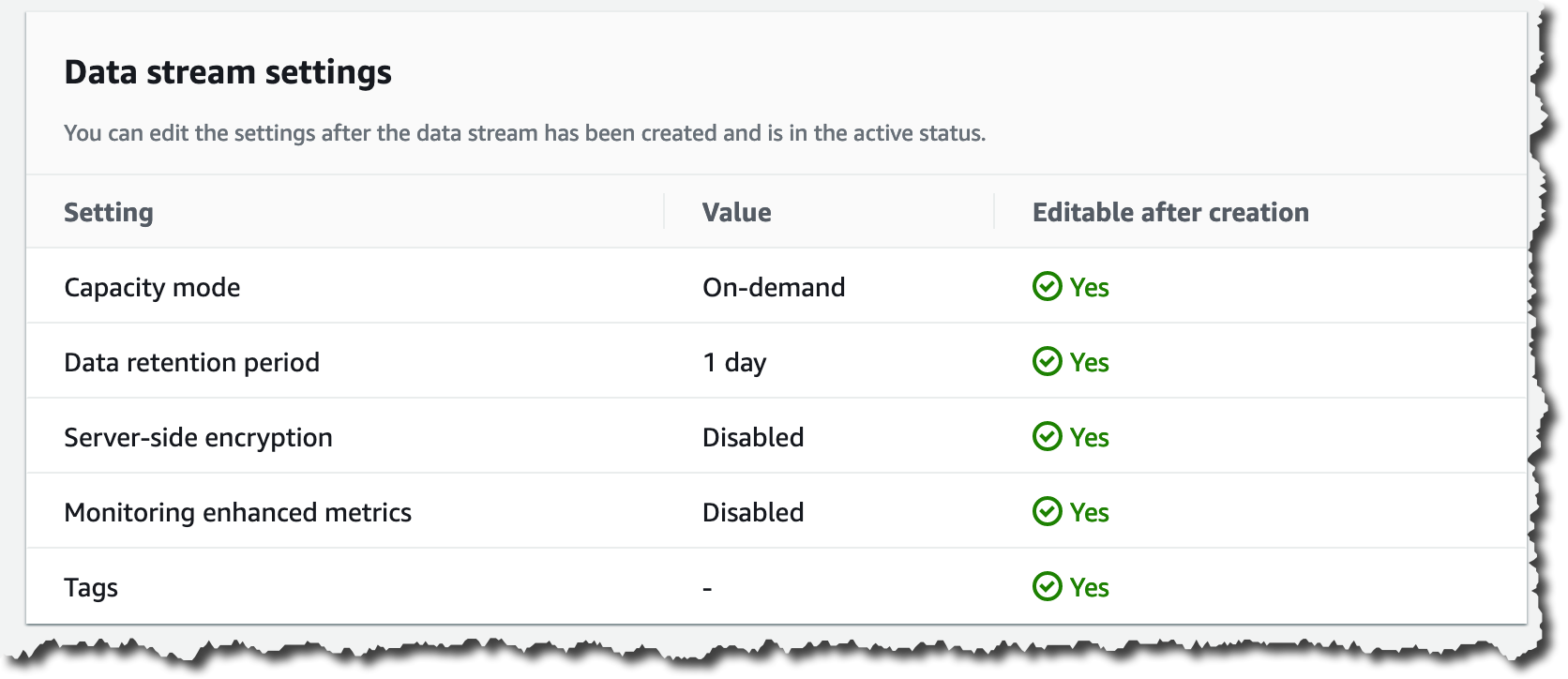The height and width of the screenshot is (679, 1568).
Task: Click the Disabled value for Server-side encryption
Action: pyautogui.click(x=753, y=438)
